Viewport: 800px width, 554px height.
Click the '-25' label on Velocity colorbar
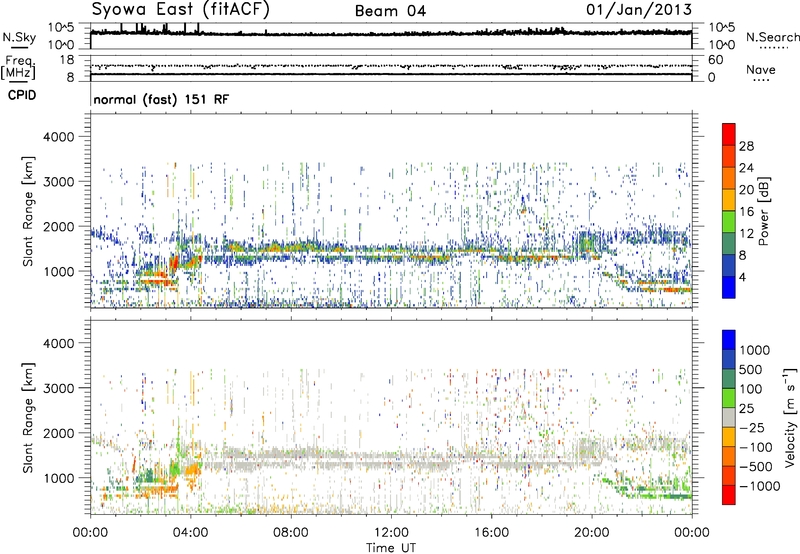tap(750, 427)
